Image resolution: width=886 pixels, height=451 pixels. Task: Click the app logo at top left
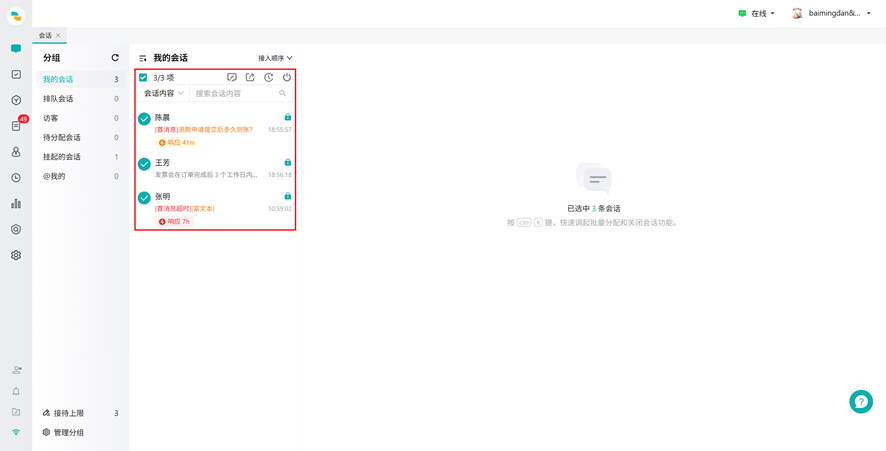[x=16, y=16]
